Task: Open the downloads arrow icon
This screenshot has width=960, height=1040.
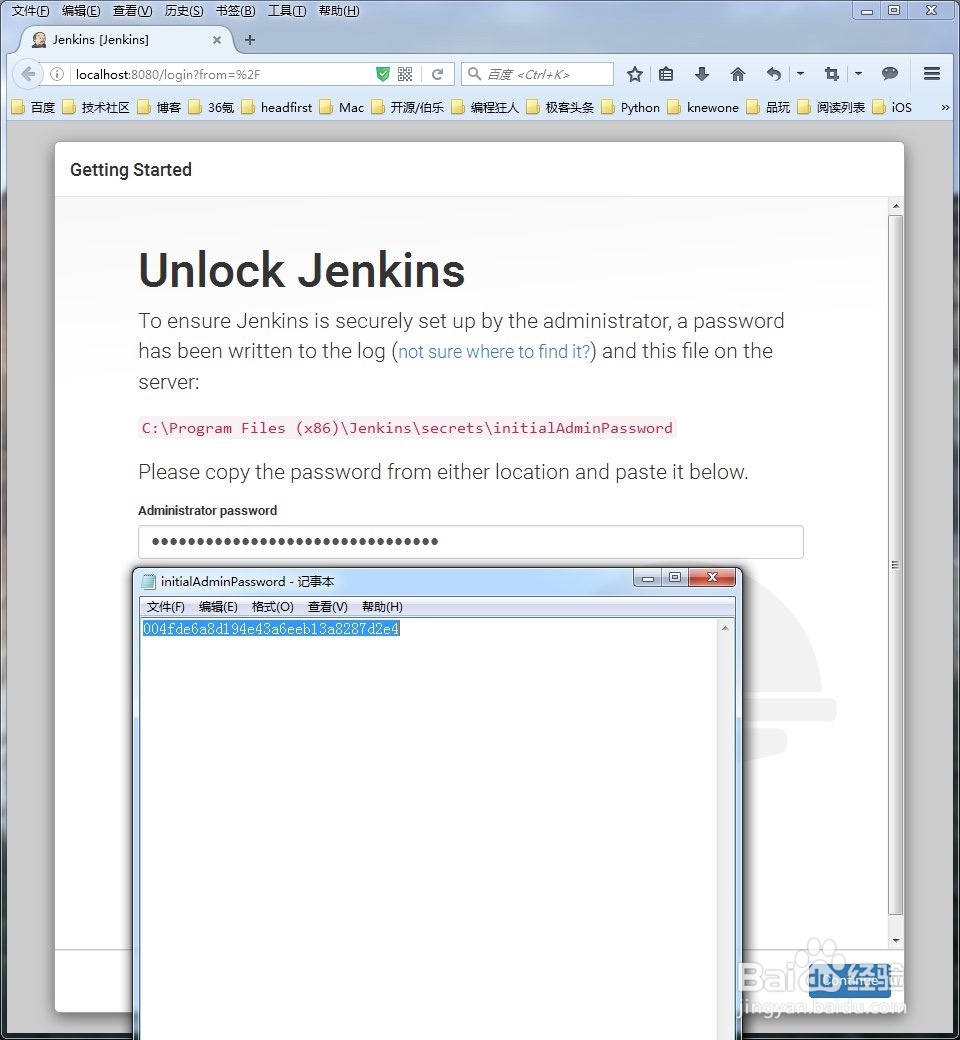Action: [x=702, y=74]
